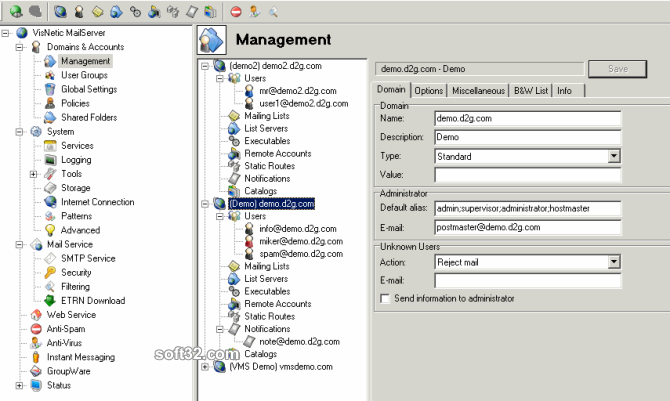670x401 pixels.
Task: Open the domain Type dropdown
Action: tap(614, 156)
